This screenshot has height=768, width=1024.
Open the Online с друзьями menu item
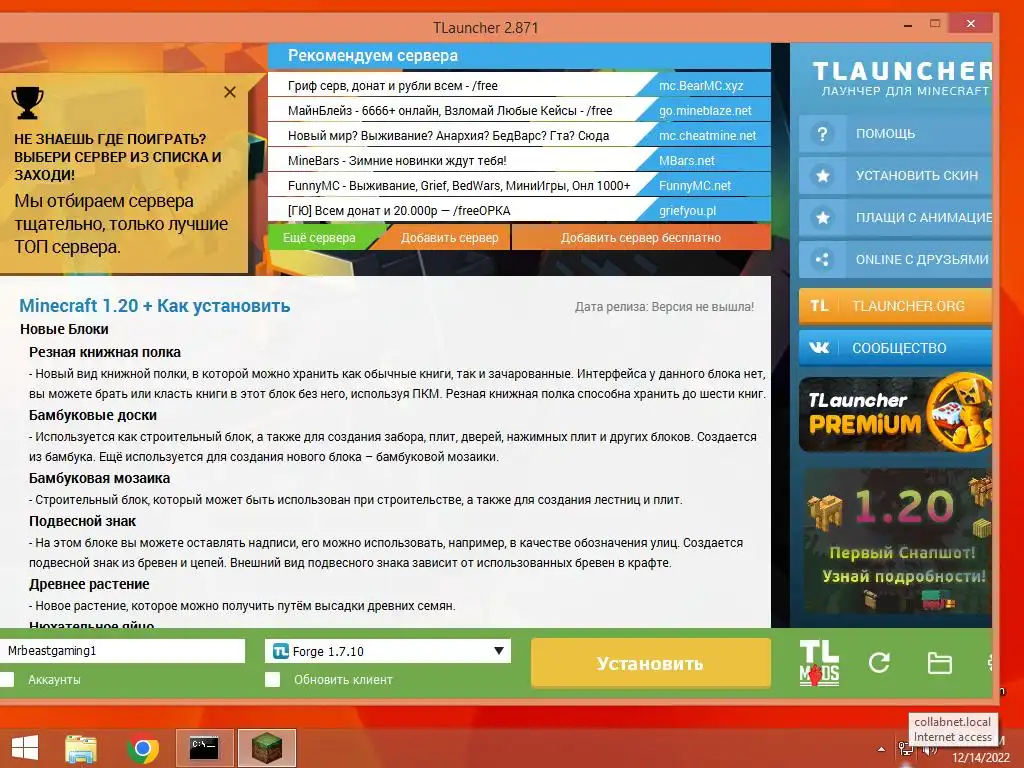[895, 259]
